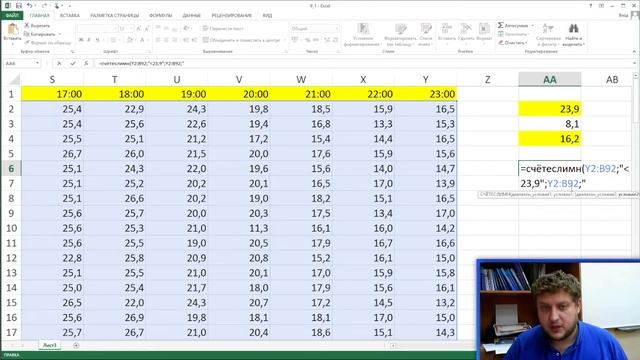This screenshot has width=640, height=360.
Task: Toggle underline formatting (Ч)
Action: point(97,40)
